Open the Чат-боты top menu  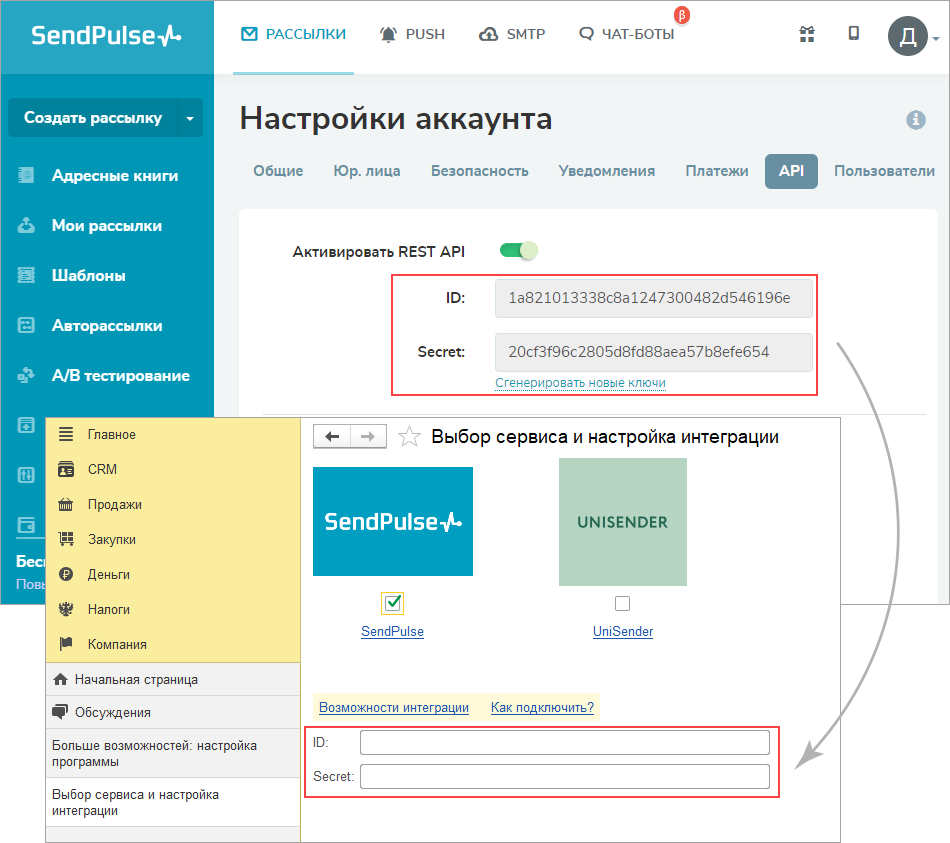point(626,35)
